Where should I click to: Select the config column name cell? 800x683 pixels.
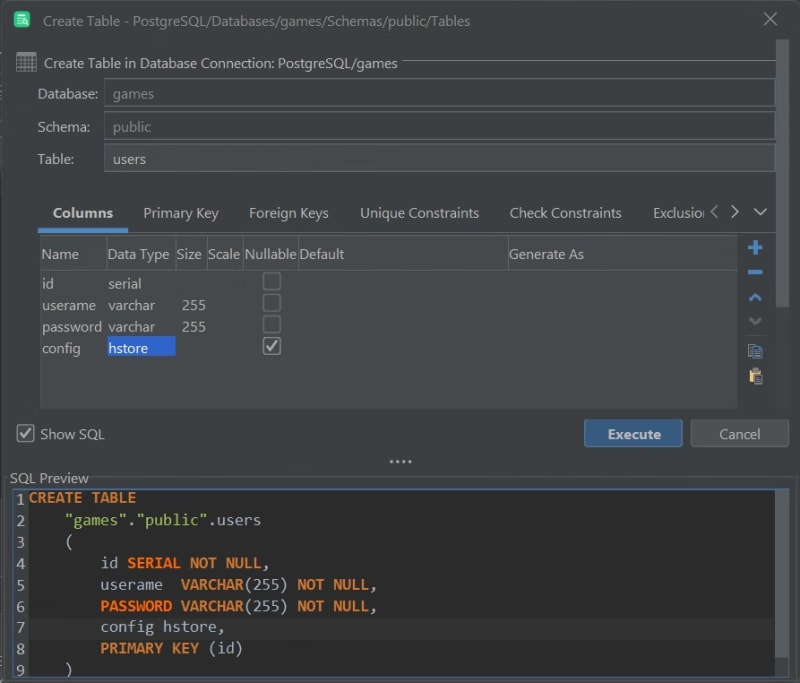pyautogui.click(x=73, y=348)
